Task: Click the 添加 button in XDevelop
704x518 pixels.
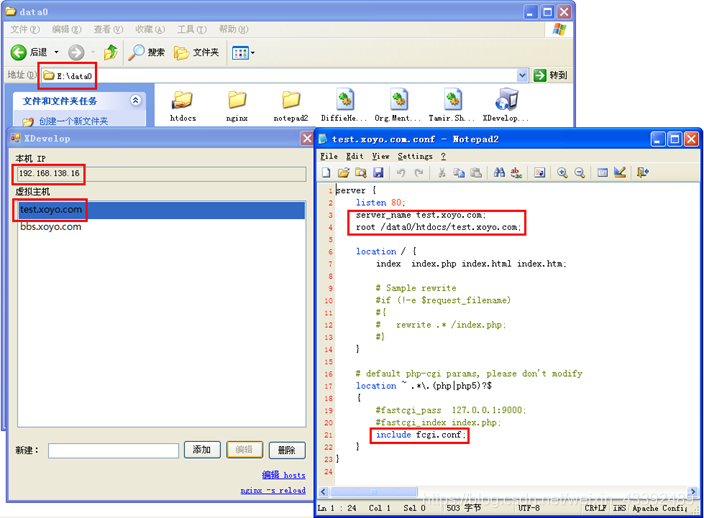Action: (x=202, y=450)
